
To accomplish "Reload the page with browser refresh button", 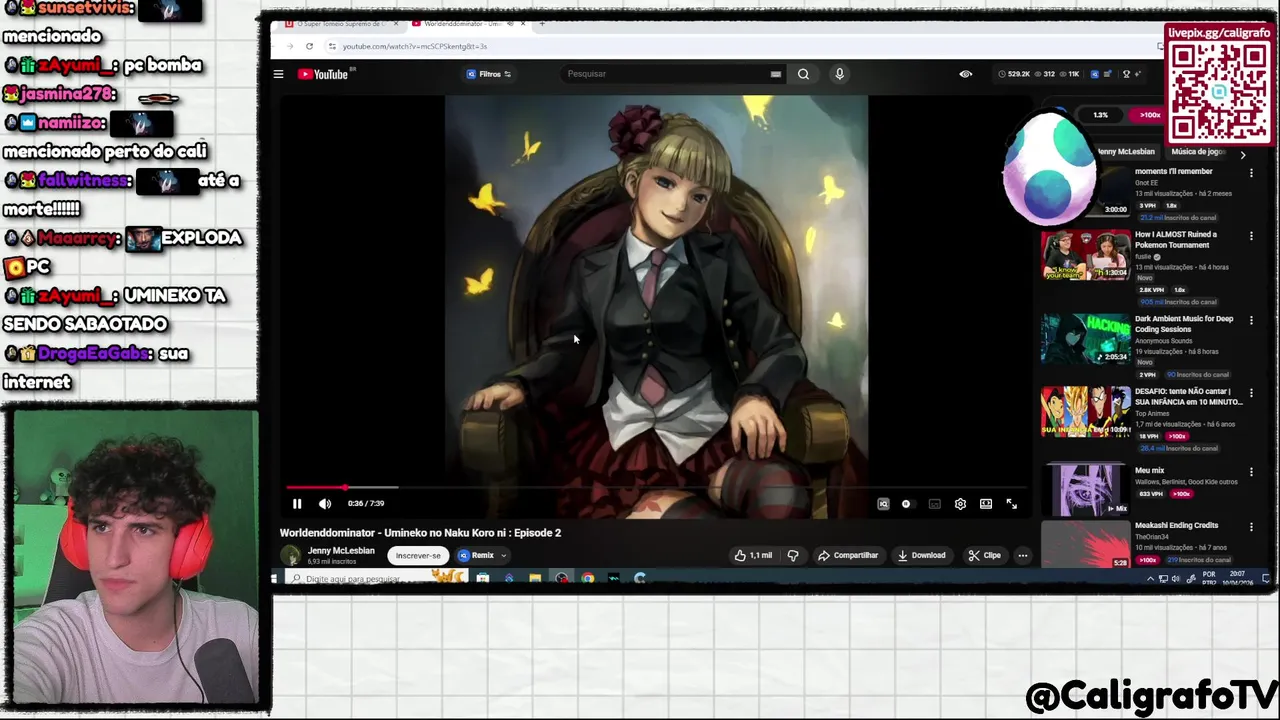I will [309, 46].
